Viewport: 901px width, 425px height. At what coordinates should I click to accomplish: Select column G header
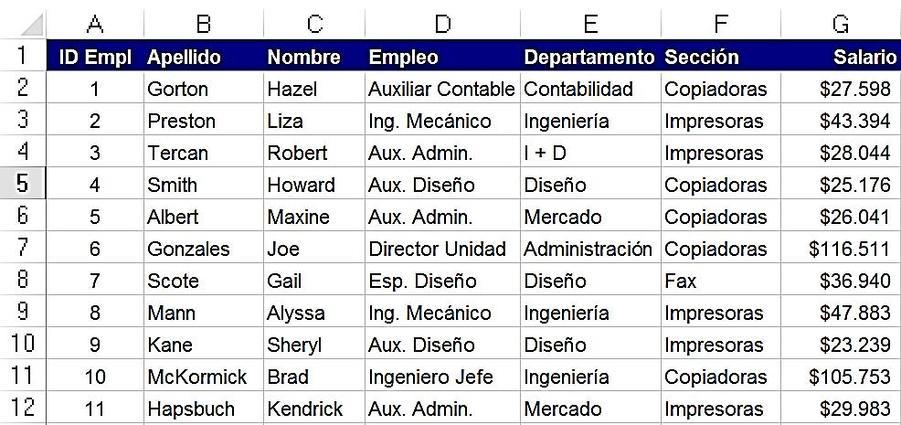[x=841, y=24]
